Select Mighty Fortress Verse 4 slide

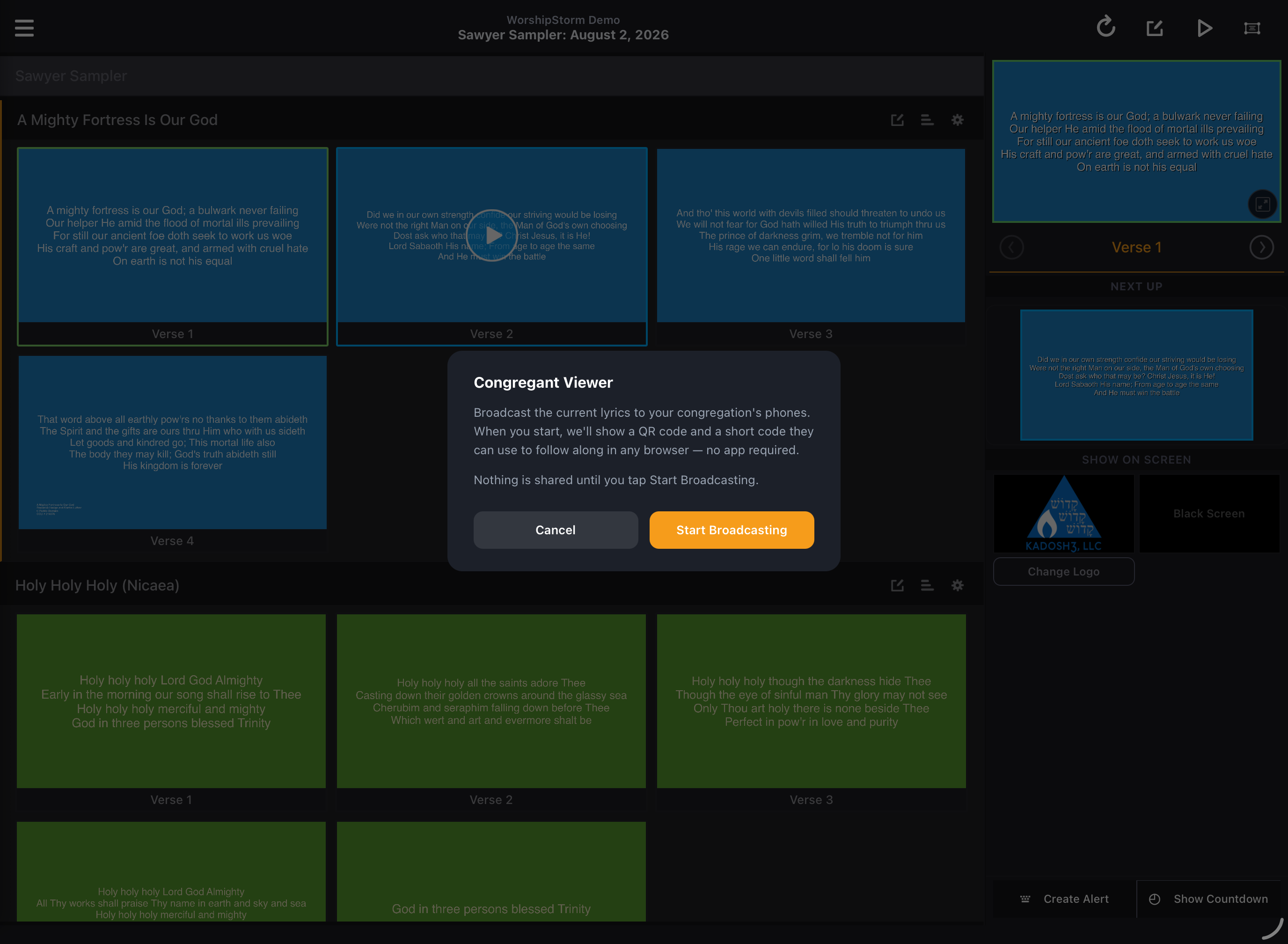pyautogui.click(x=173, y=453)
